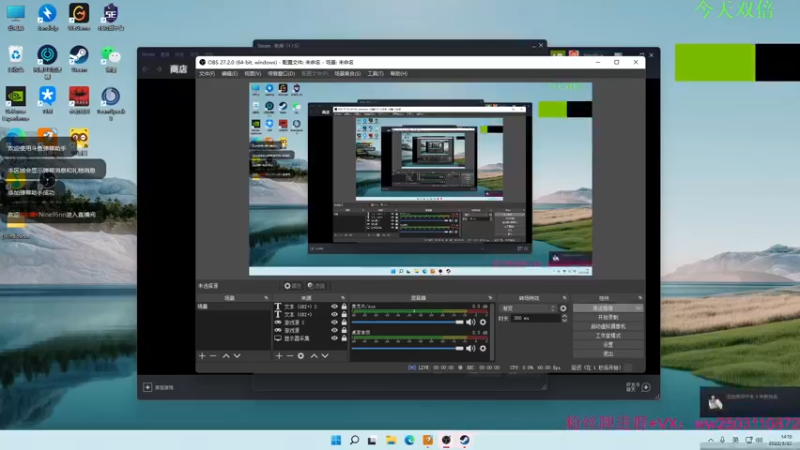Screen dimensions: 800x450
Task: Click 退出 to exit OBS
Action: [x=608, y=354]
